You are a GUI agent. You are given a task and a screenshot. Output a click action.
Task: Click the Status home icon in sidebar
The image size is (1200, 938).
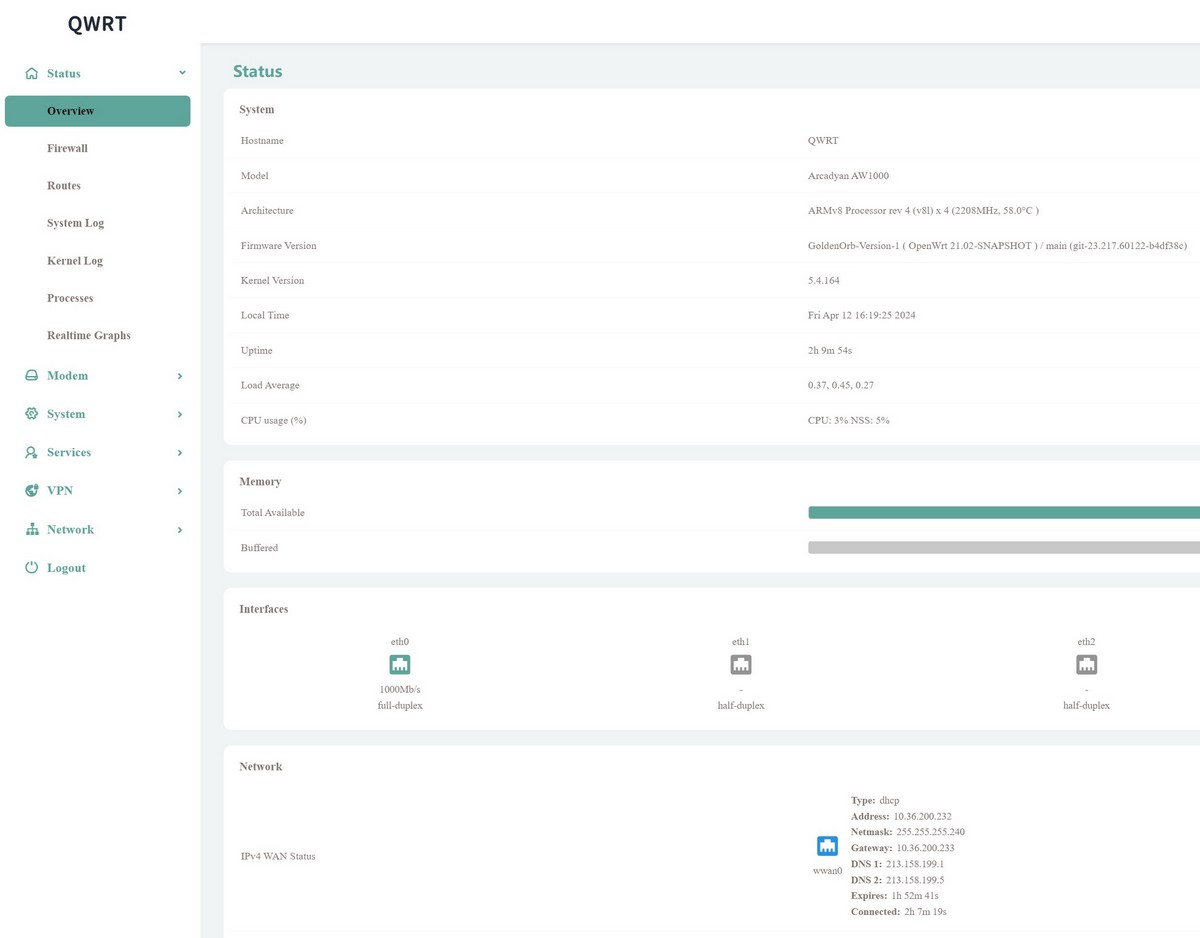31,74
